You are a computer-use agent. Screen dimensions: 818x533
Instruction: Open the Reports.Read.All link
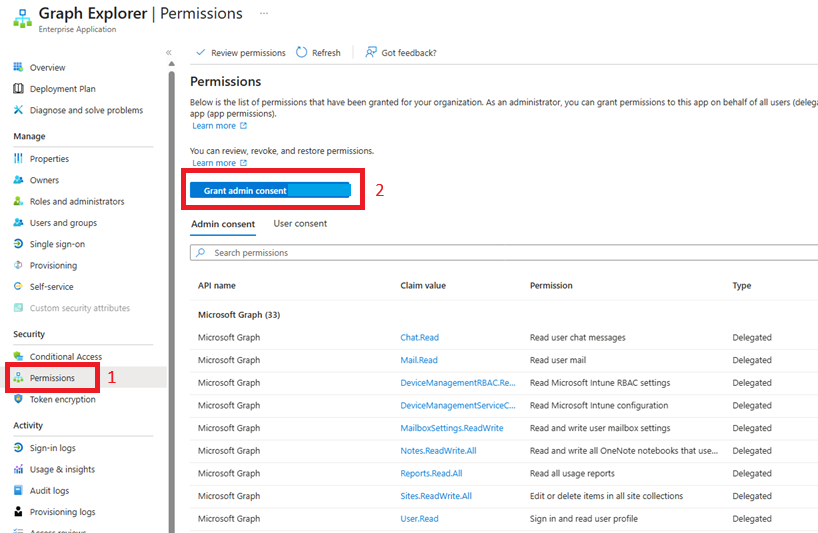(431, 473)
